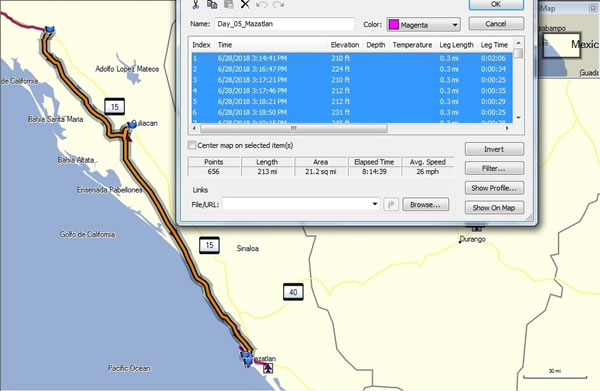Click the Redo arrow icon
This screenshot has width=600, height=391.
[278, 4]
